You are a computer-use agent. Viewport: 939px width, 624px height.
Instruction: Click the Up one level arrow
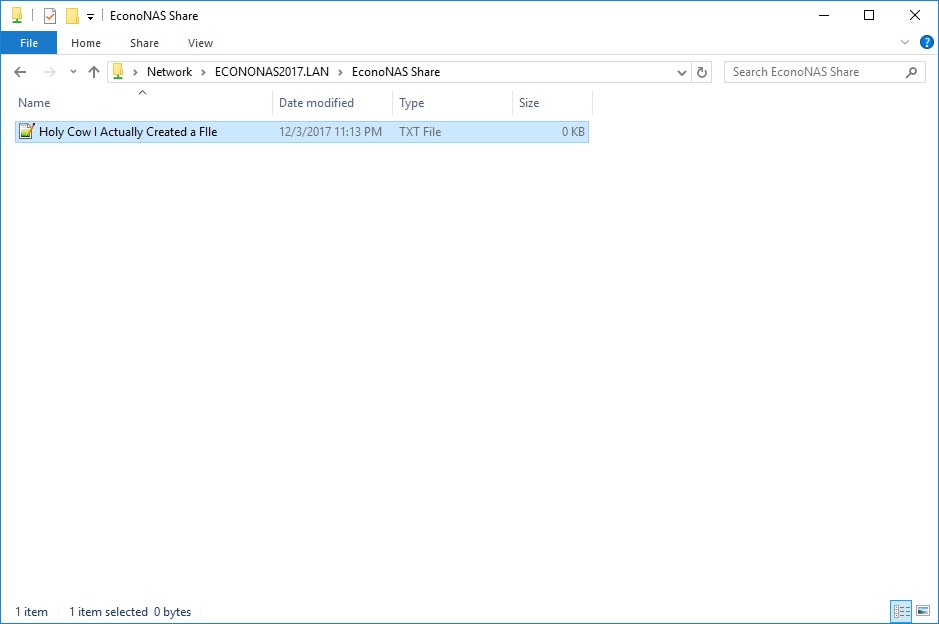coord(94,72)
